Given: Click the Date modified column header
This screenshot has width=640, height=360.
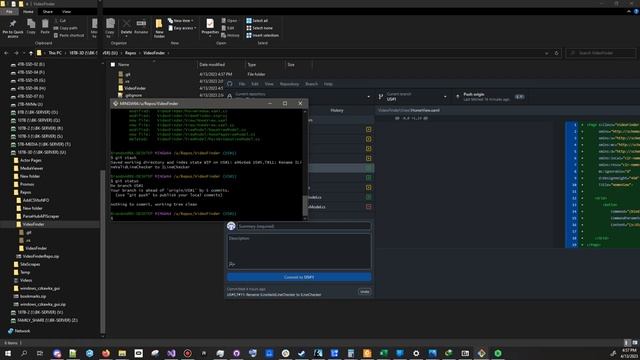Looking at the screenshot, I should pyautogui.click(x=212, y=64).
